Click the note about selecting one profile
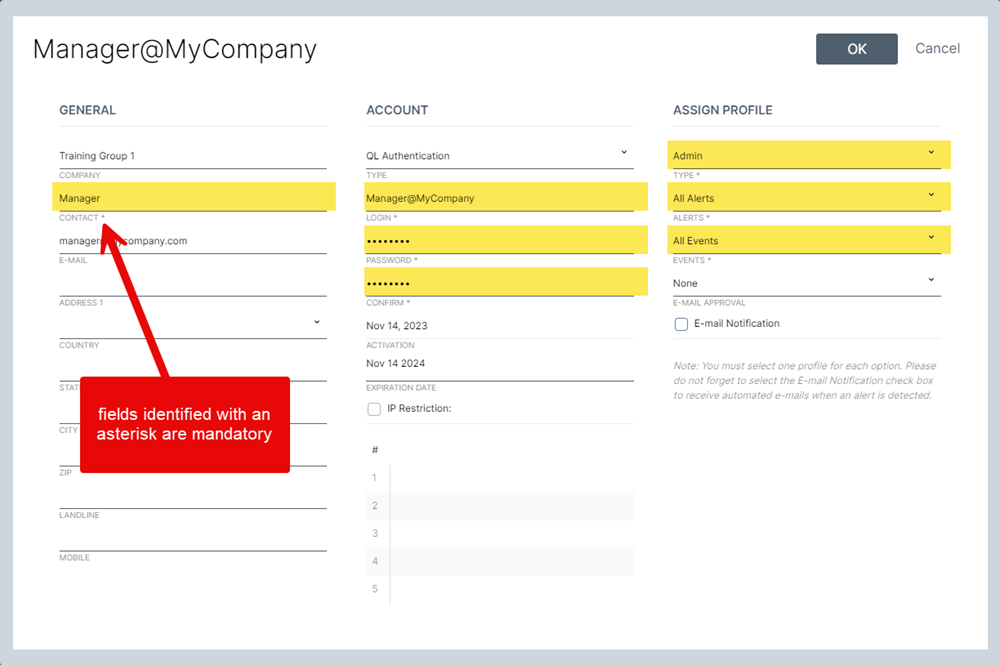 [x=805, y=381]
